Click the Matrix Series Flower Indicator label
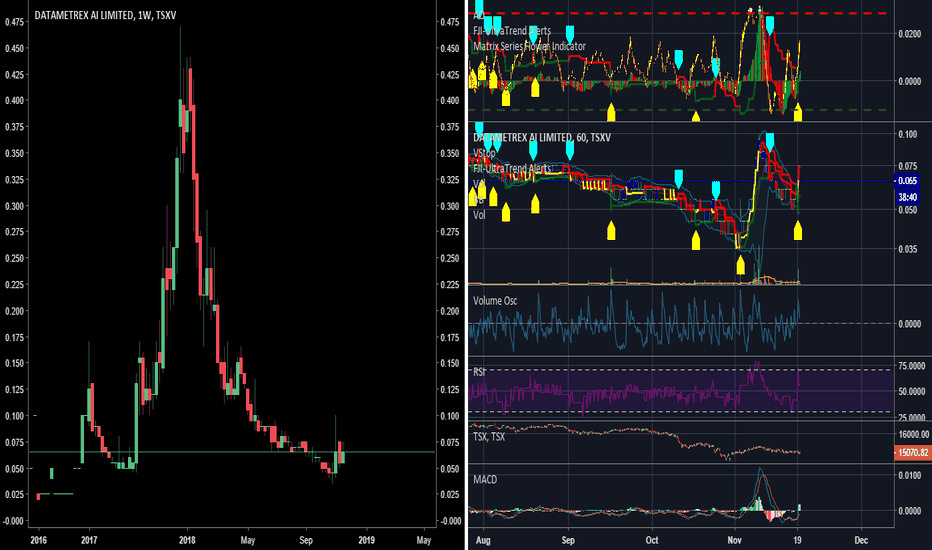This screenshot has height=550, width=932. (529, 46)
